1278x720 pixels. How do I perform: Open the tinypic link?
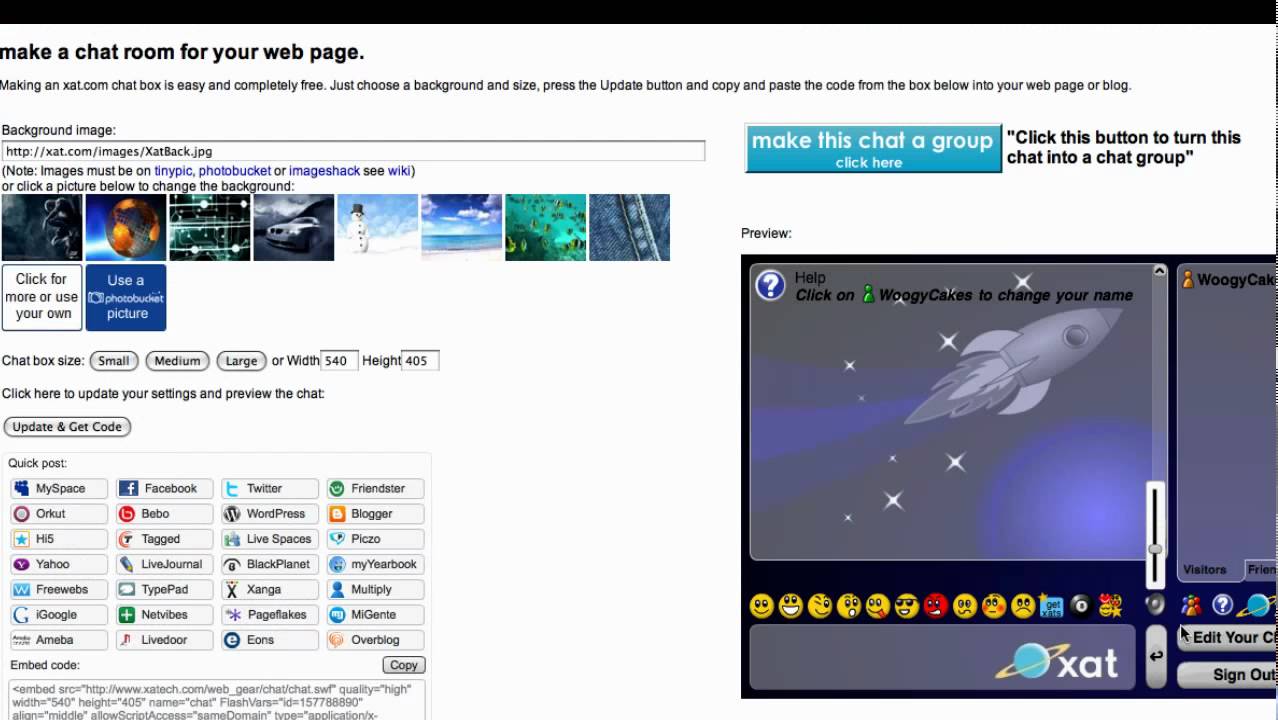tap(172, 171)
